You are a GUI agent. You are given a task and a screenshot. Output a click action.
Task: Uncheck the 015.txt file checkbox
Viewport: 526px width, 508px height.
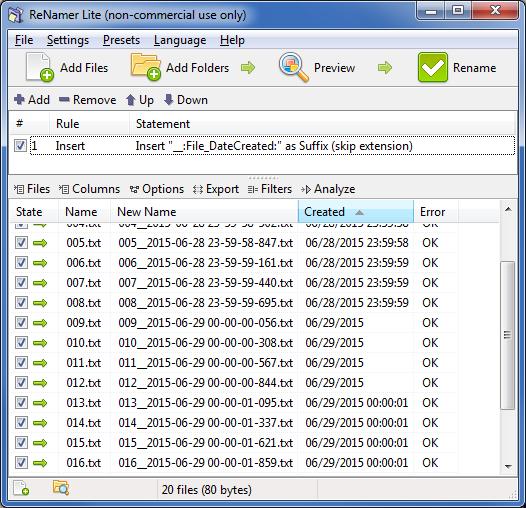(21, 443)
